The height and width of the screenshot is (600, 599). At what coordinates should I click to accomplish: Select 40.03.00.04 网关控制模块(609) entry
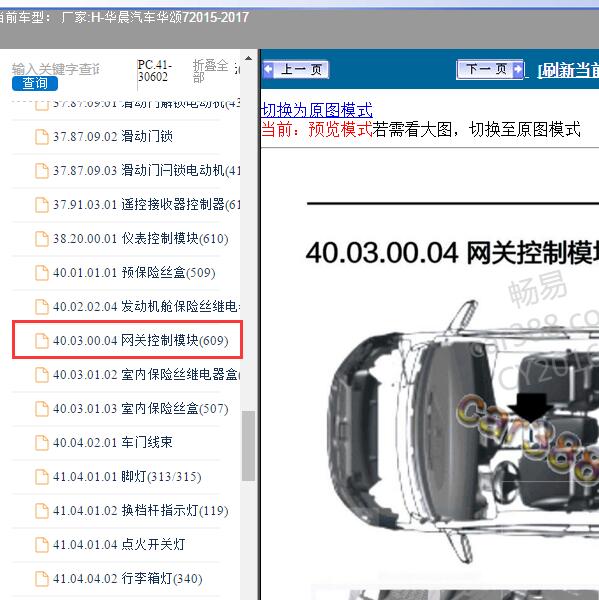pyautogui.click(x=140, y=340)
